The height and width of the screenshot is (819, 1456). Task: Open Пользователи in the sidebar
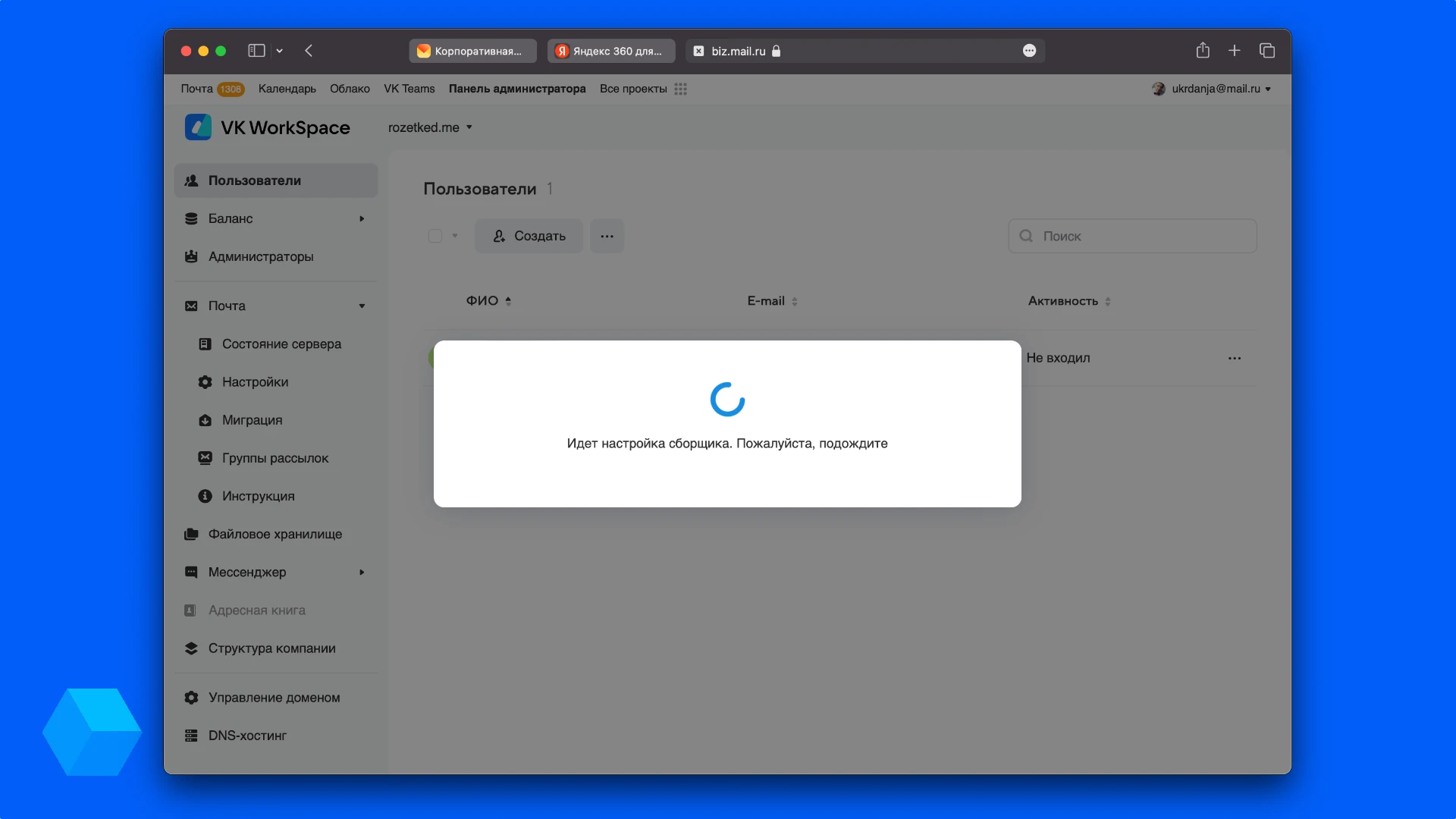pyautogui.click(x=276, y=180)
